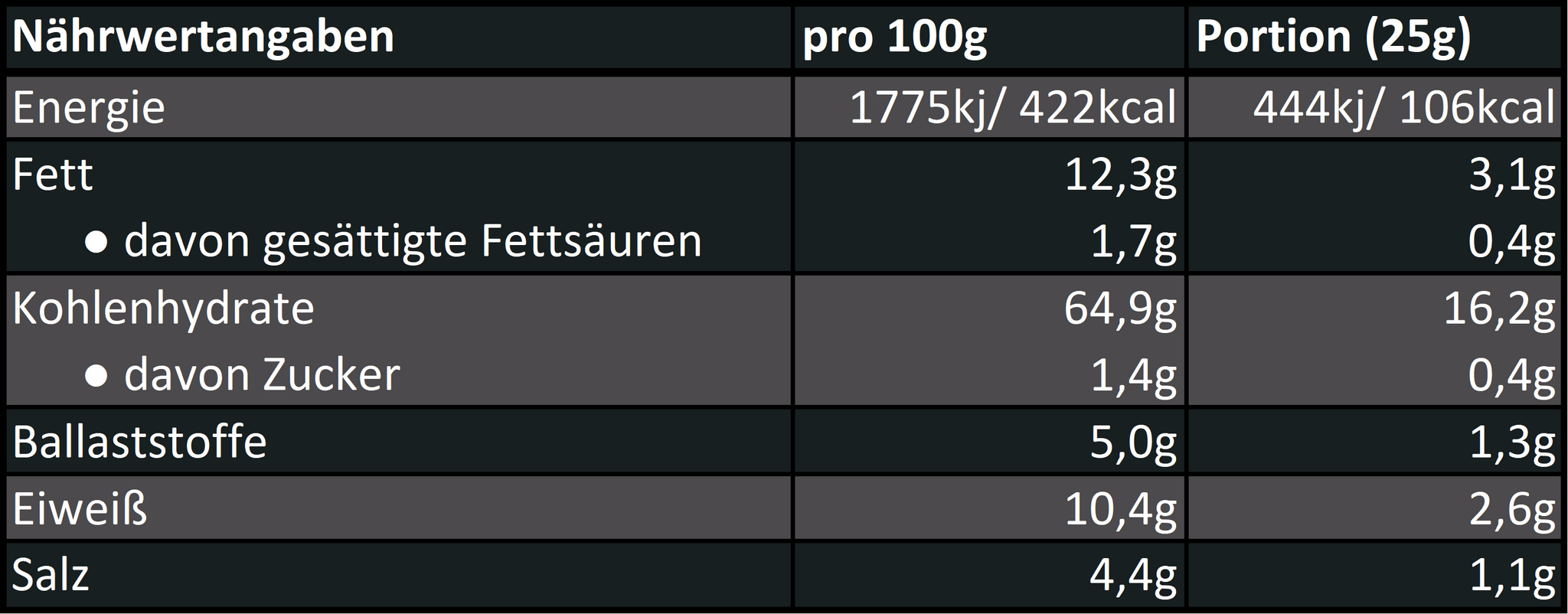This screenshot has width=1568, height=614.
Task: Select the 64,9g carbohydrate value
Action: coord(1120,309)
